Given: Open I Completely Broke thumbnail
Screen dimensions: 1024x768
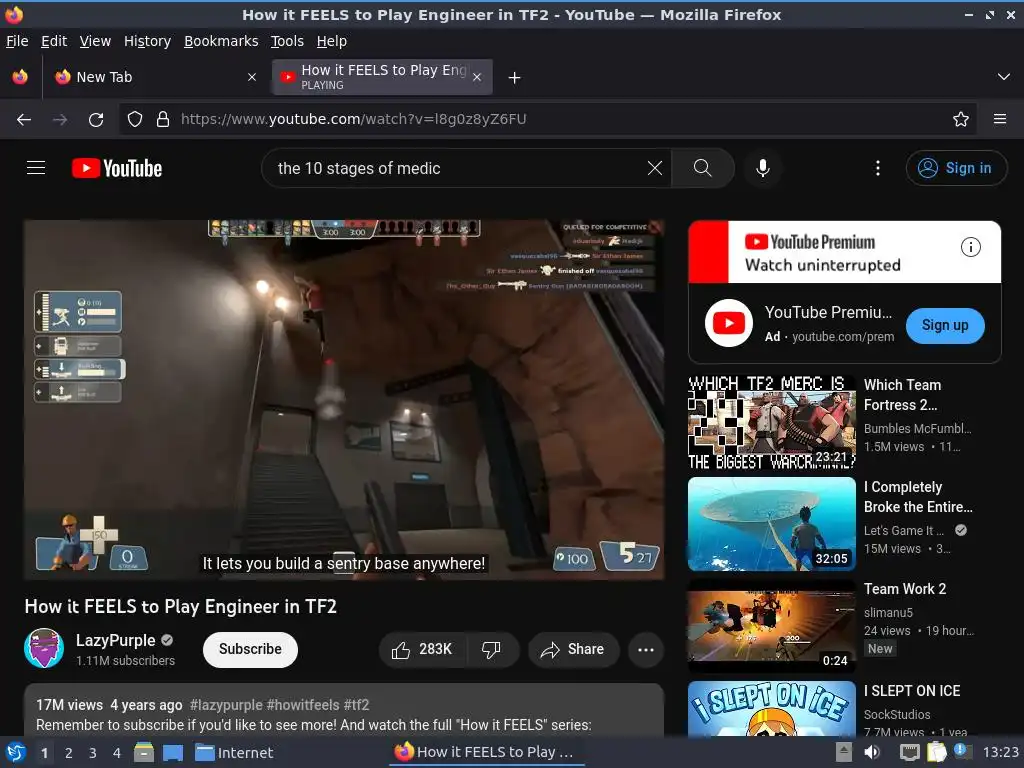Looking at the screenshot, I should (x=772, y=524).
